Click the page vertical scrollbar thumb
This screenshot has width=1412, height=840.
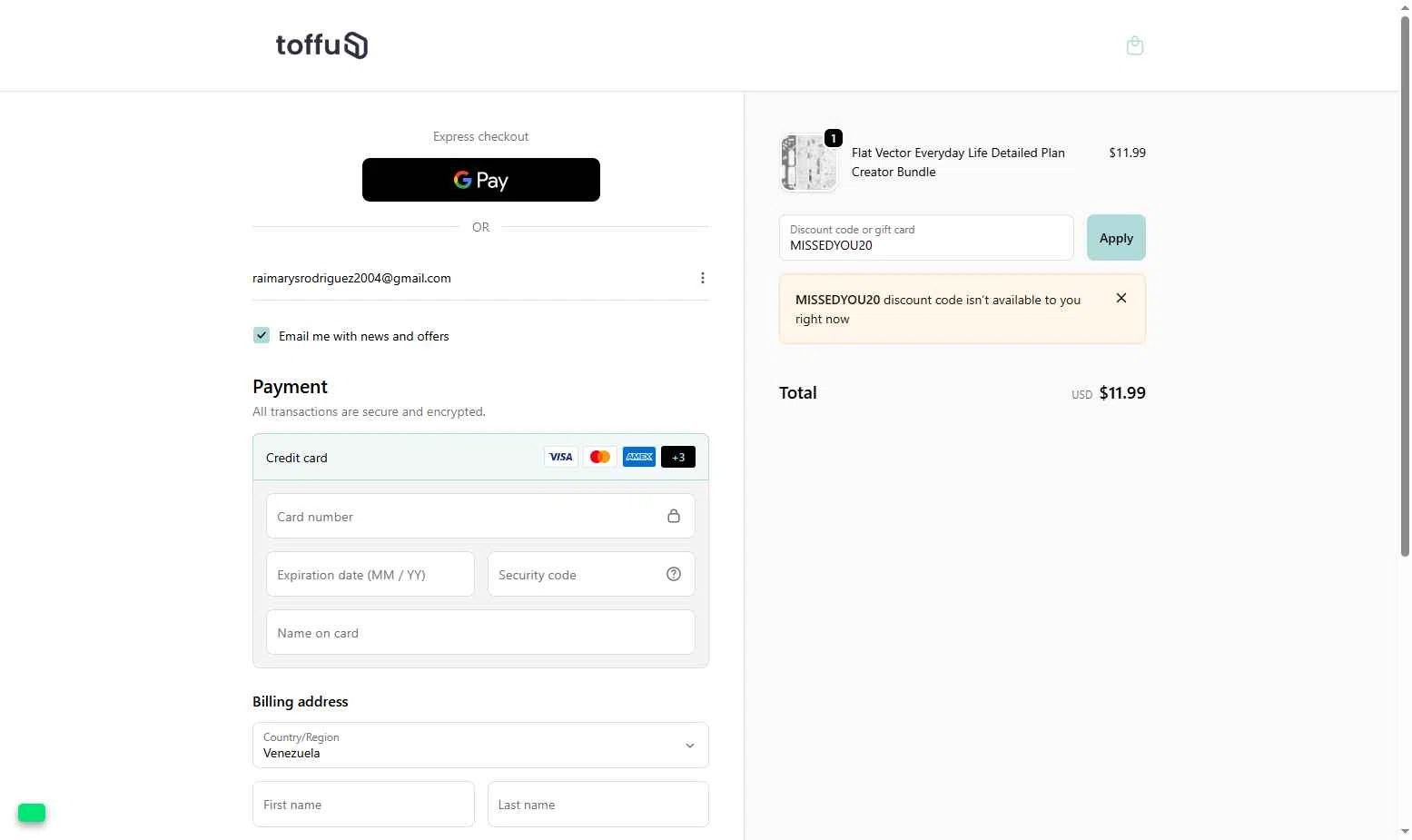point(1405,286)
